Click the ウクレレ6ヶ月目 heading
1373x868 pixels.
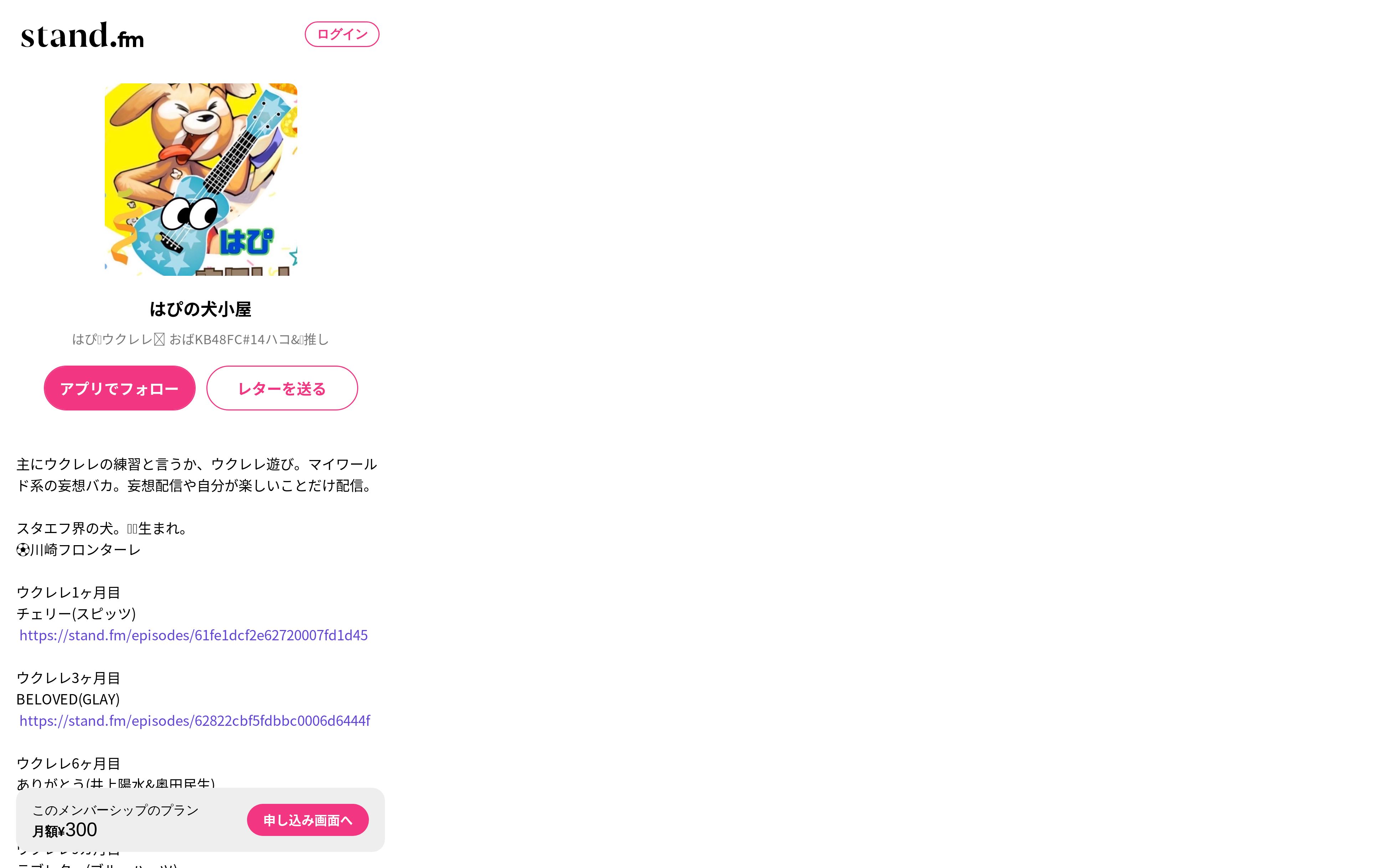pos(68,764)
